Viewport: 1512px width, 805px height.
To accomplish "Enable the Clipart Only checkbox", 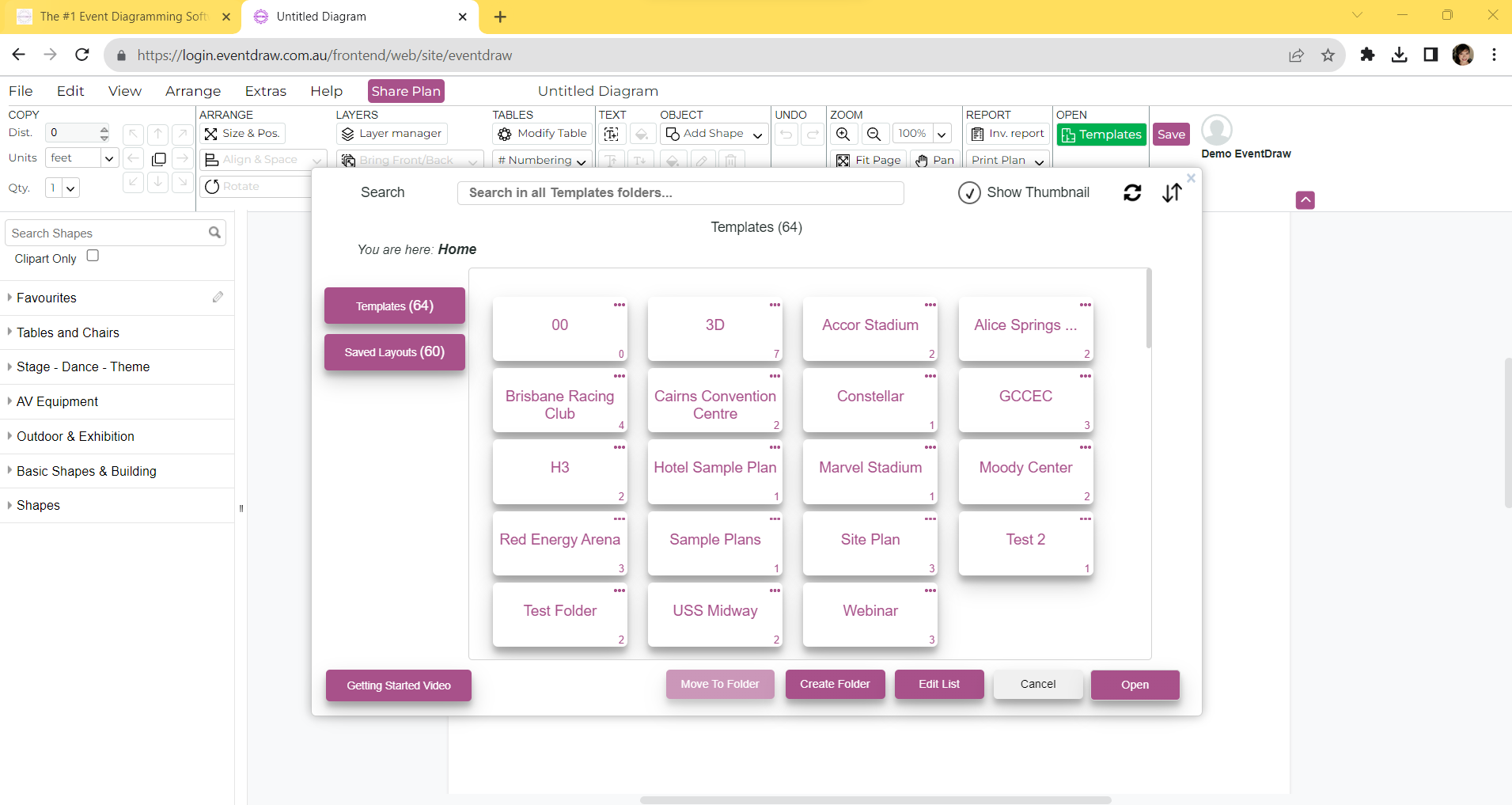I will tap(93, 256).
